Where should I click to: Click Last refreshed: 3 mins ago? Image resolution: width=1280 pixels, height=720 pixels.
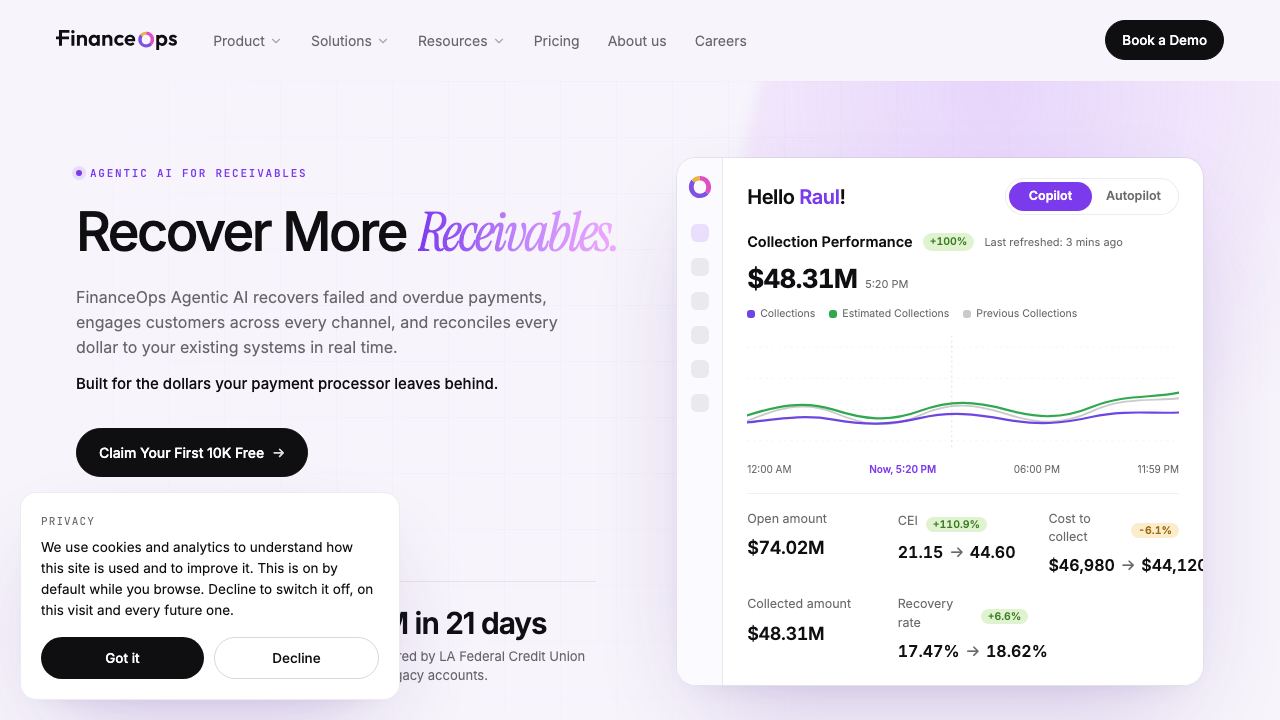[1053, 242]
